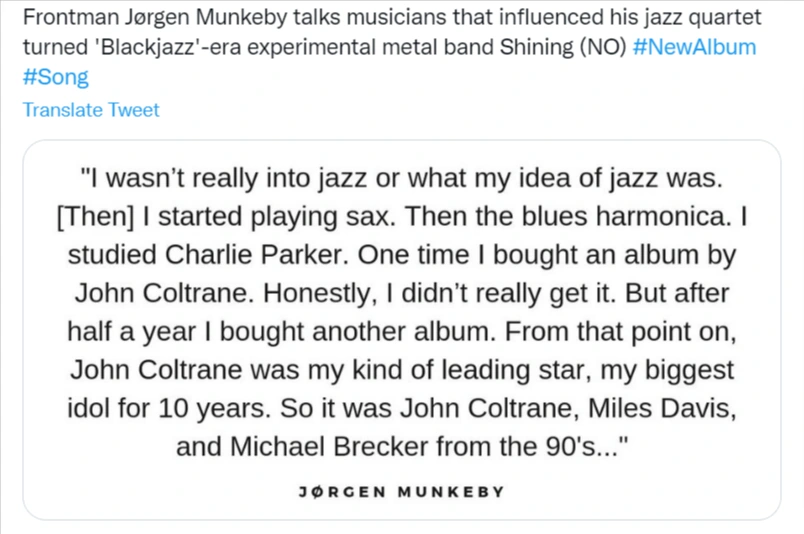Open the #Song hashtag link
The width and height of the screenshot is (804, 534).
[56, 78]
